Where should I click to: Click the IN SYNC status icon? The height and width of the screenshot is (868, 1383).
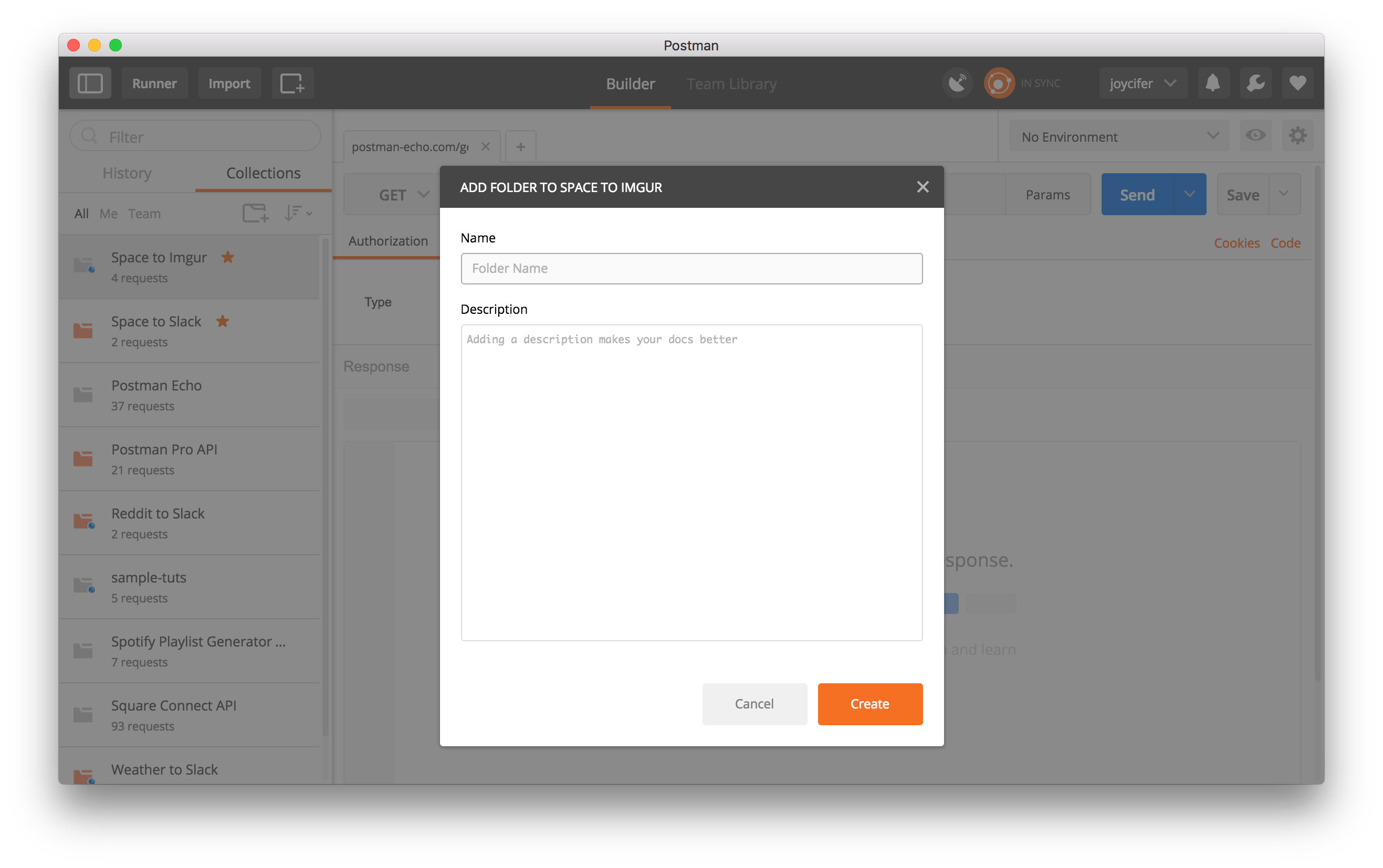click(x=998, y=83)
